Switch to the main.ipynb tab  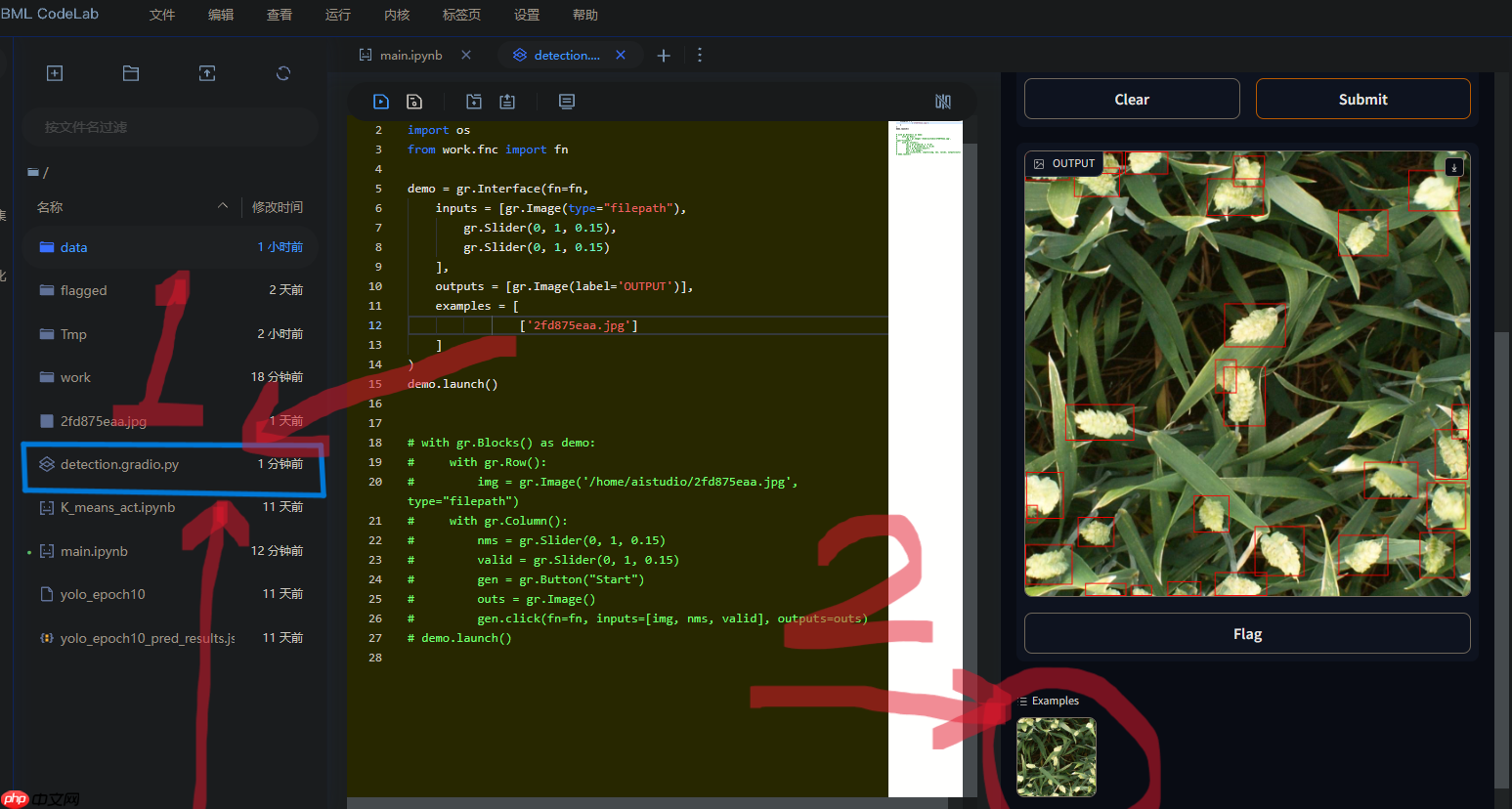(410, 56)
